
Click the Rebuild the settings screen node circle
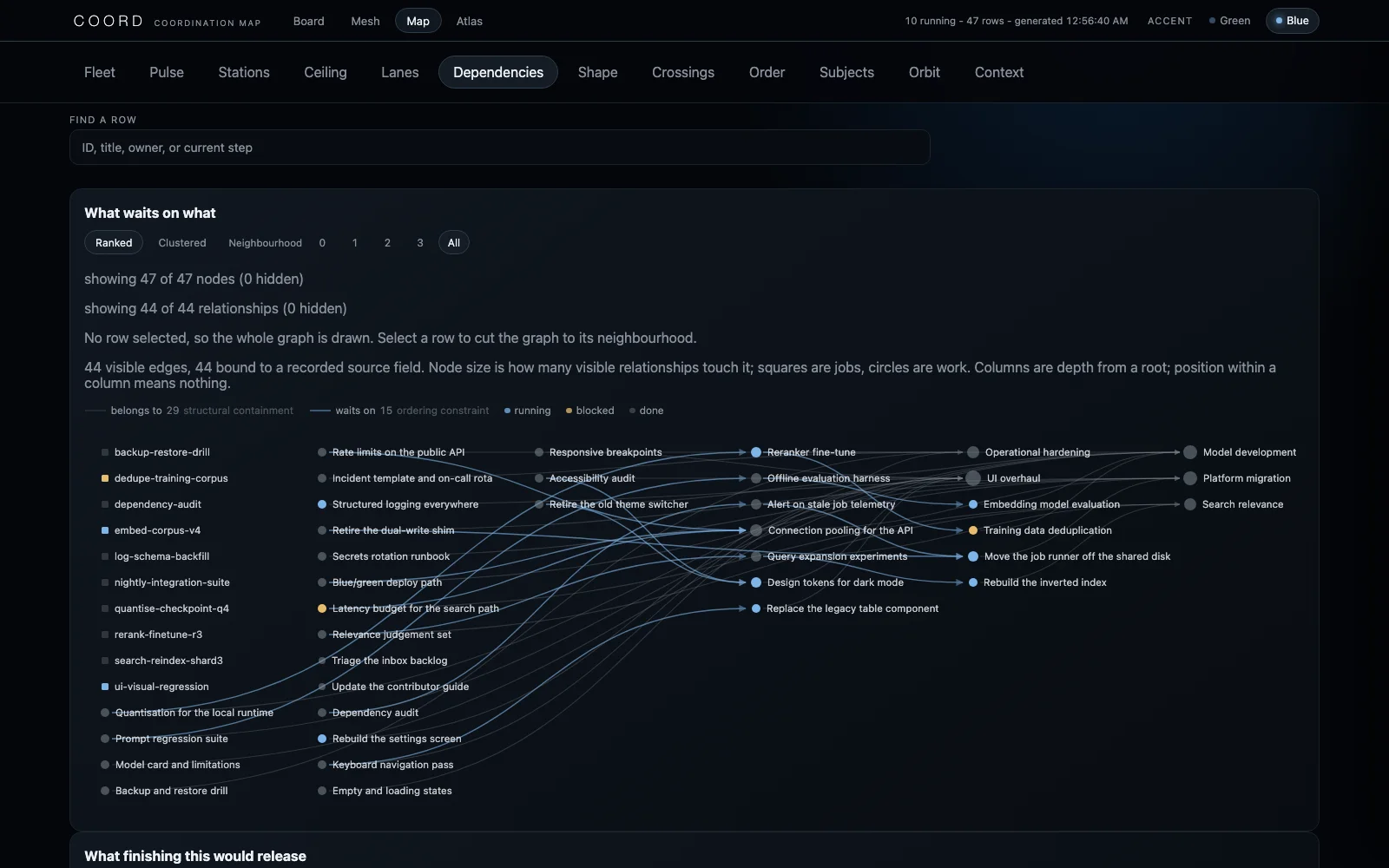pyautogui.click(x=322, y=739)
